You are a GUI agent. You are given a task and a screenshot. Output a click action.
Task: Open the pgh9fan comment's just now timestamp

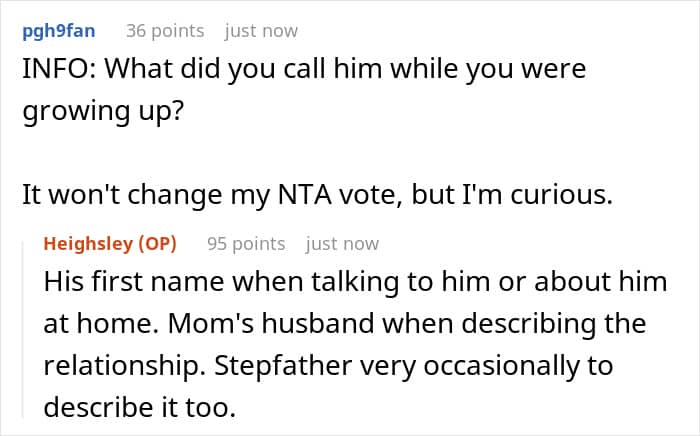tap(261, 31)
